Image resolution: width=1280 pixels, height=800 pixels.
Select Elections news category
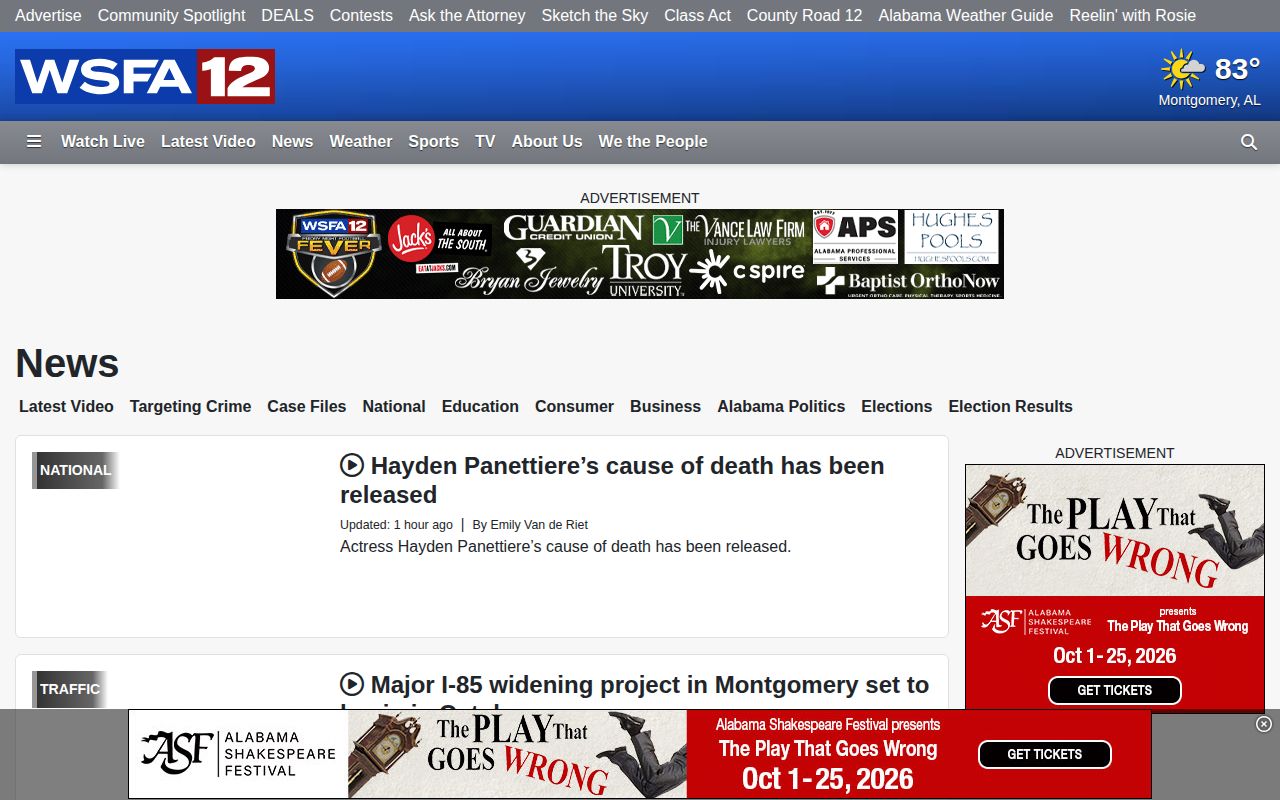[897, 407]
